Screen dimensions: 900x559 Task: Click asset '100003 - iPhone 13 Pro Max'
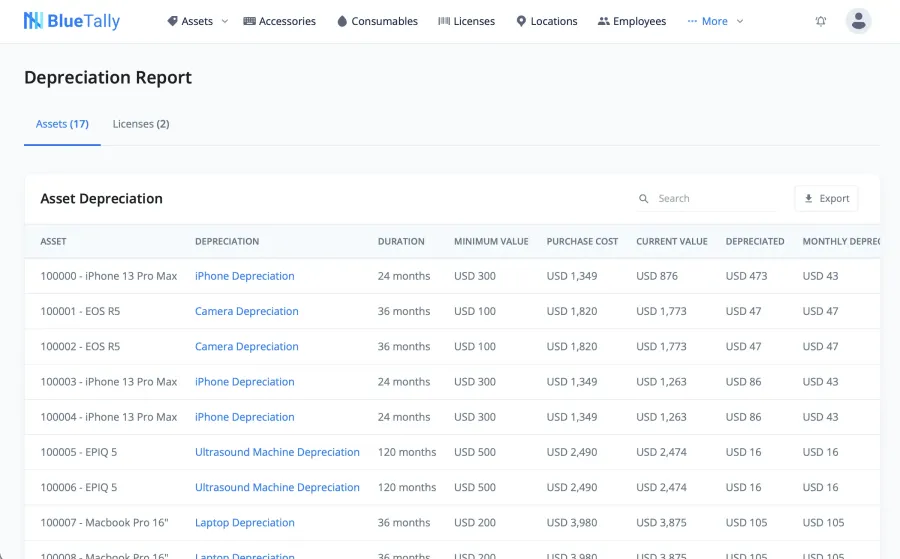(x=108, y=382)
